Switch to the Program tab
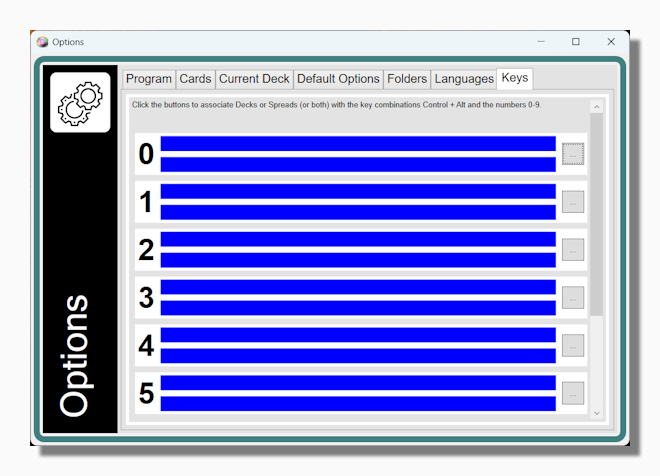 tap(149, 79)
